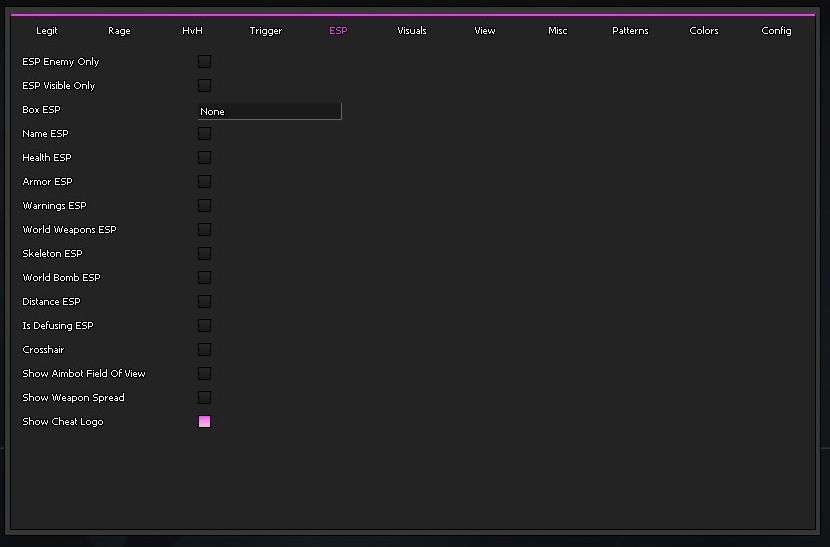The image size is (830, 547).
Task: Open the Misc tab
Action: coord(558,31)
